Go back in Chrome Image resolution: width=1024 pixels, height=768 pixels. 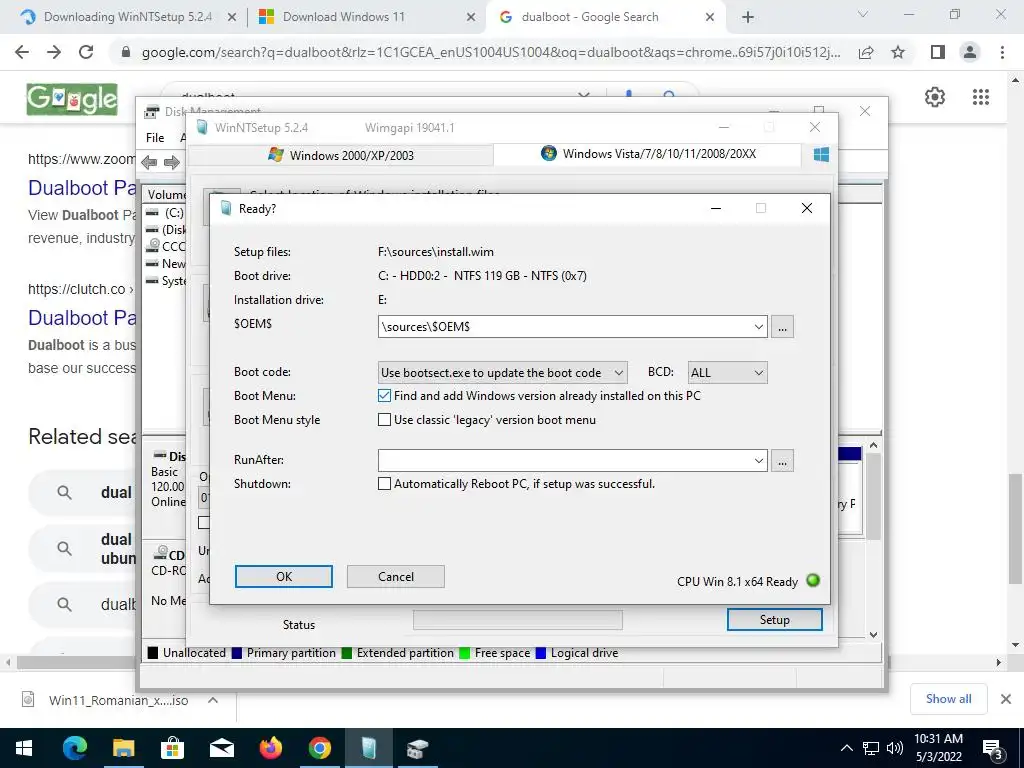point(22,52)
